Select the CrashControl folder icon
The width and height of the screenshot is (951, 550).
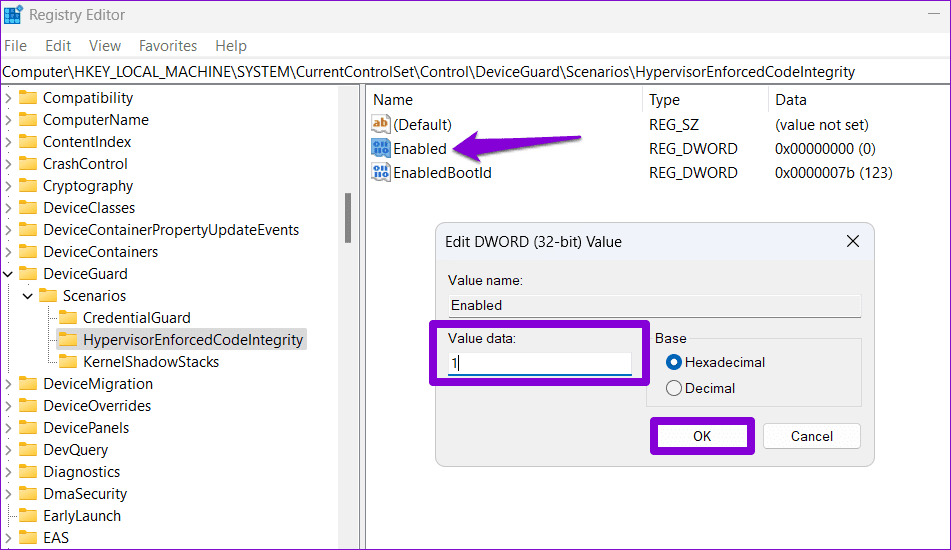pos(28,163)
